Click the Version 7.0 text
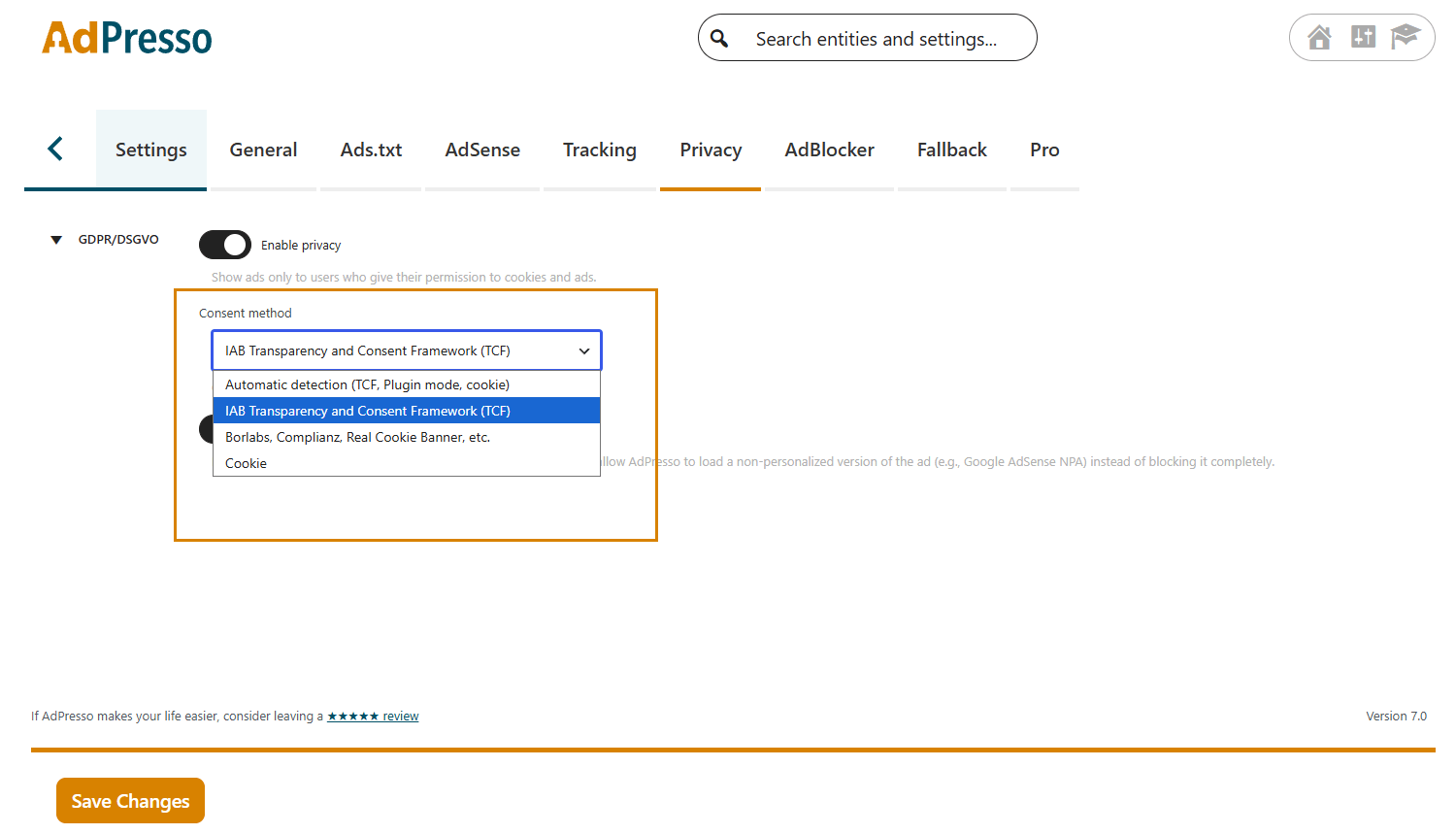 pos(1396,717)
